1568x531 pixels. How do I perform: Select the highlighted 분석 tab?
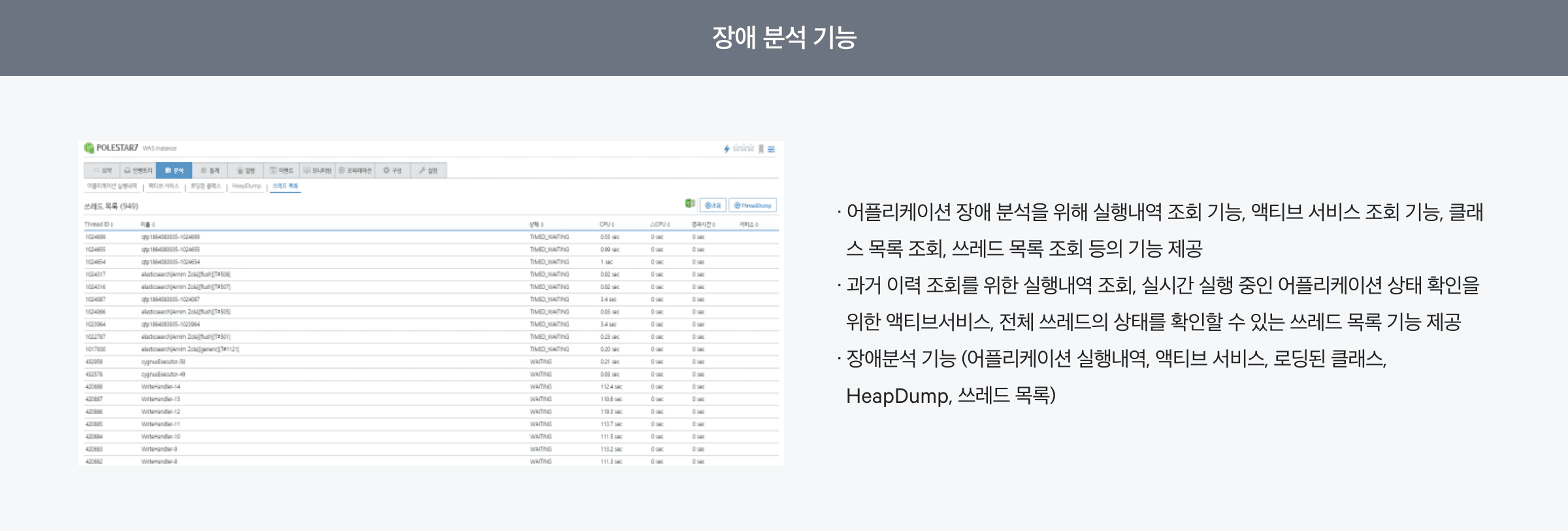tap(174, 171)
